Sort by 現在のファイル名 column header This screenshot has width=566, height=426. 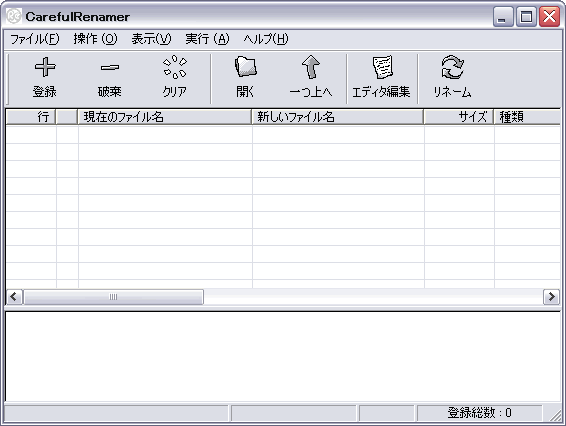(x=165, y=117)
